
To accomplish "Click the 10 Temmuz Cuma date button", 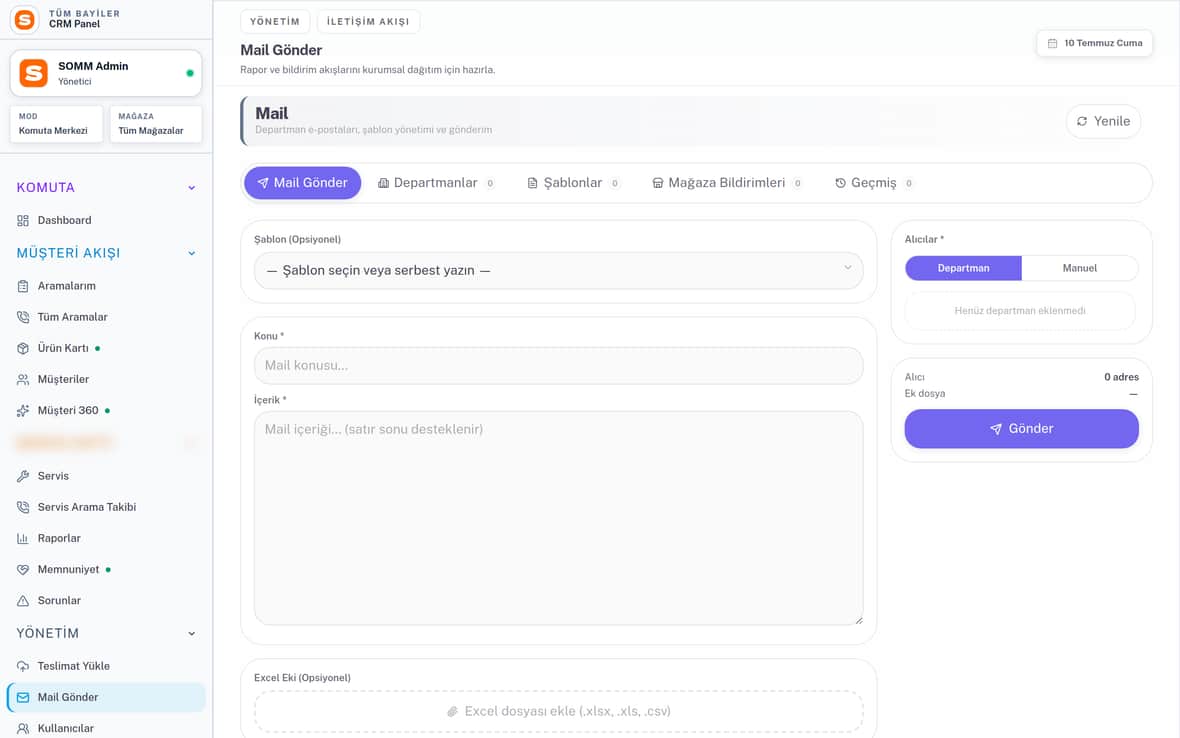I will pyautogui.click(x=1094, y=44).
